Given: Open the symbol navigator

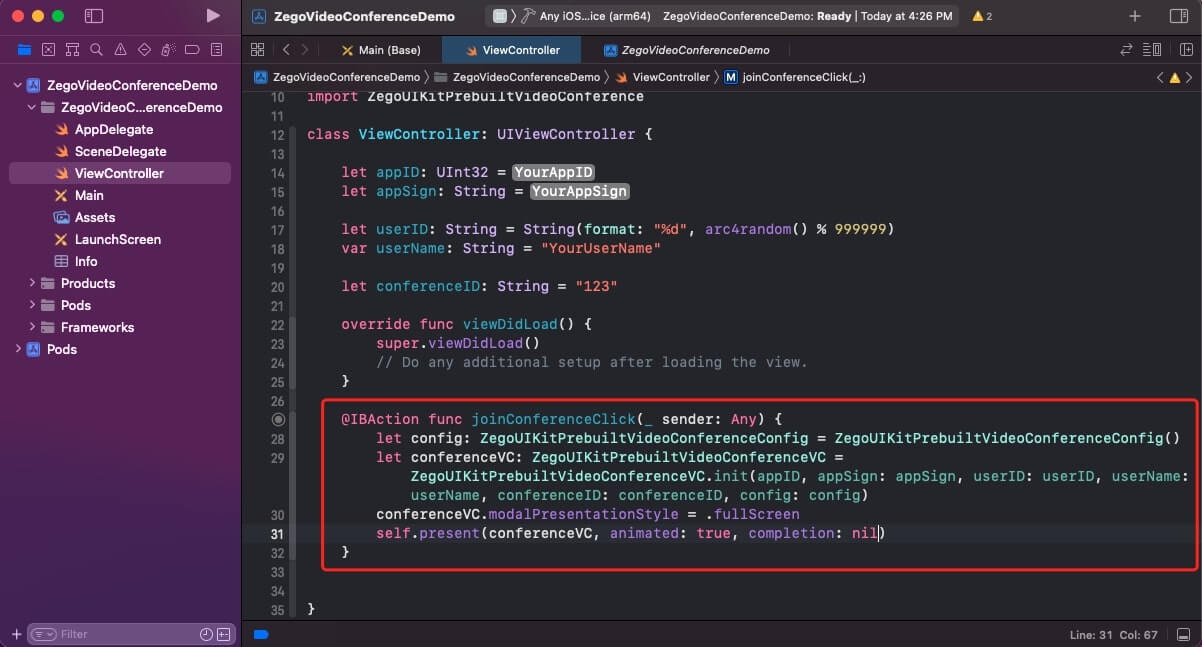Looking at the screenshot, I should pyautogui.click(x=72, y=49).
